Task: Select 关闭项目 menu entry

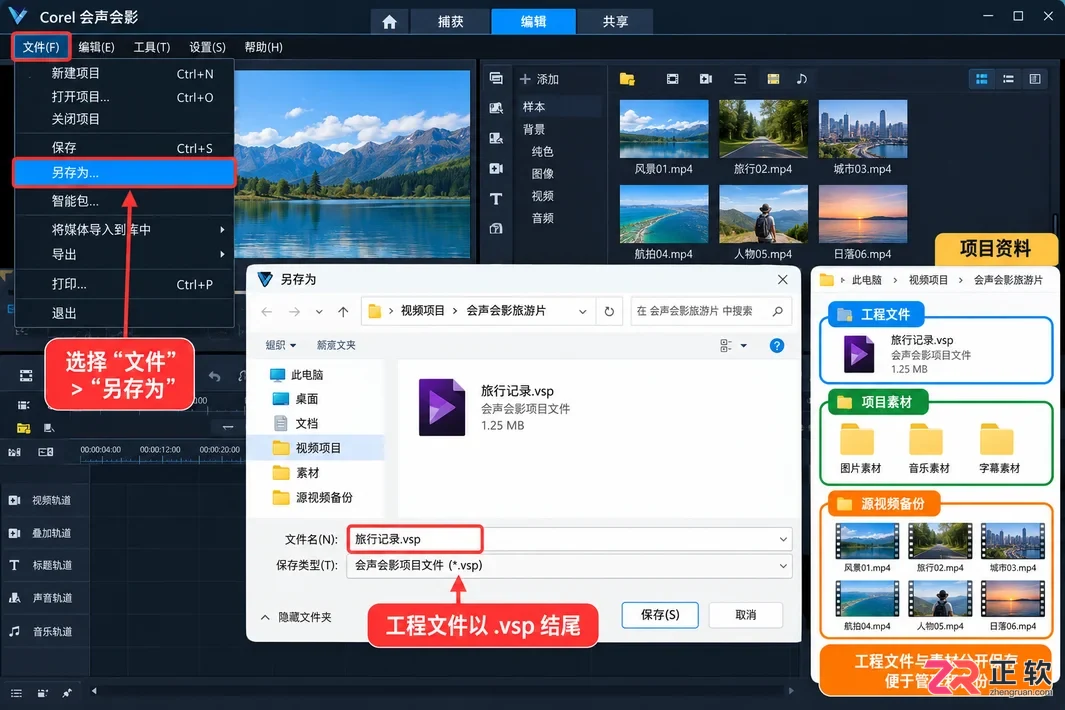Action: point(124,119)
